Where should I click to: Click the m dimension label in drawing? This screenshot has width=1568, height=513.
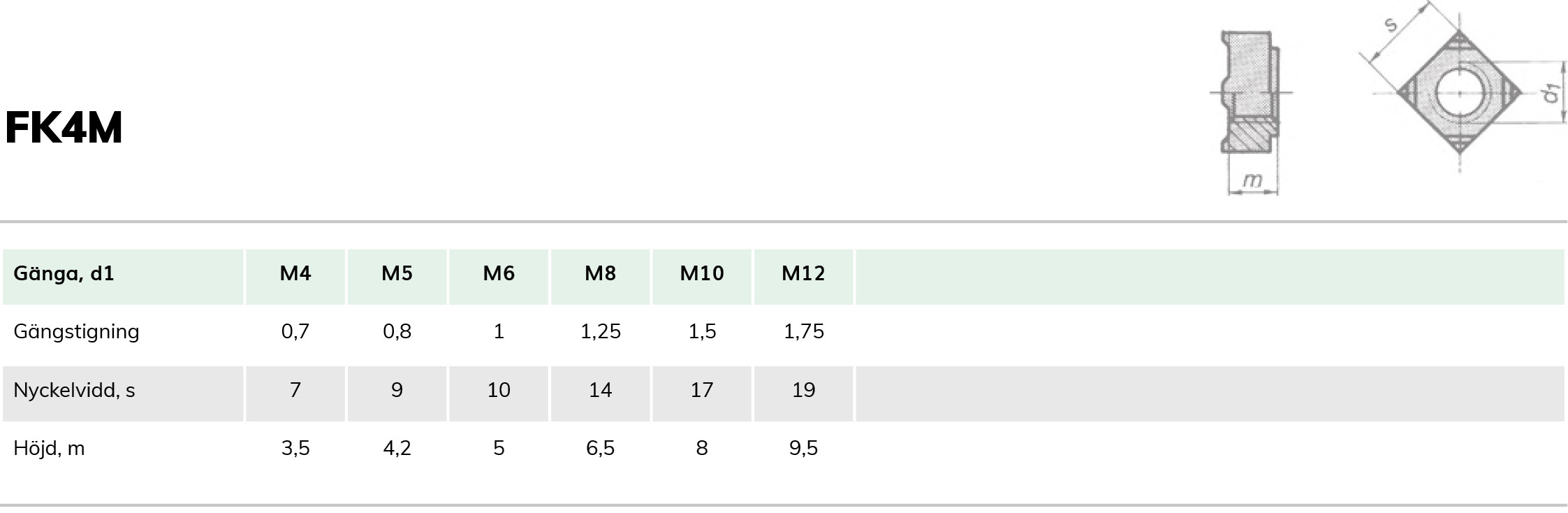(x=1253, y=181)
